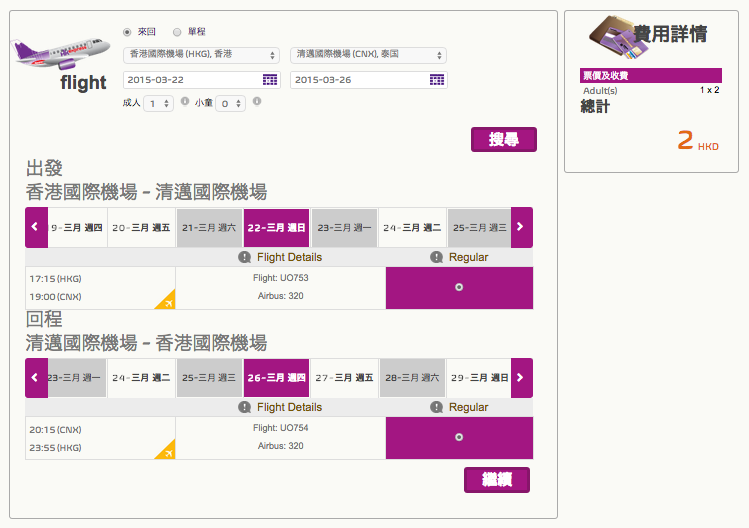Click return date field 2015-03-26
Screen dimensions: 749x528
(x=368, y=80)
